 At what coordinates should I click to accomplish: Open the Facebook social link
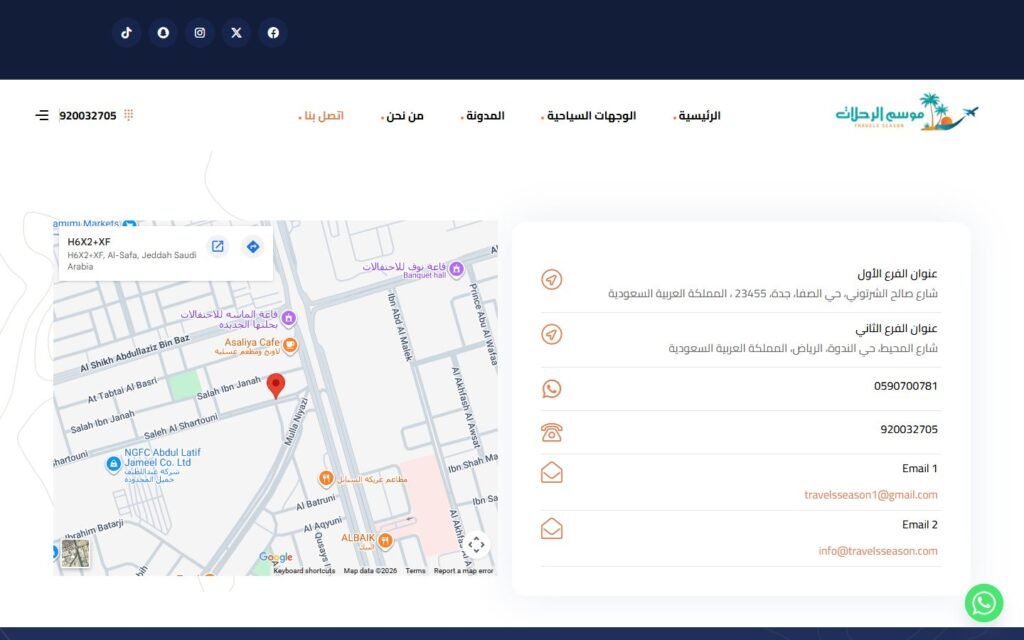273,33
